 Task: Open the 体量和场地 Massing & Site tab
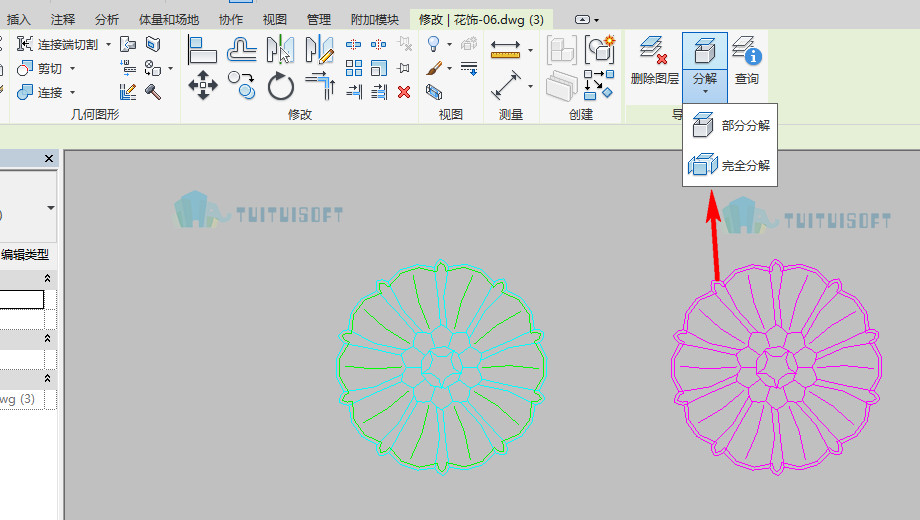tap(169, 20)
